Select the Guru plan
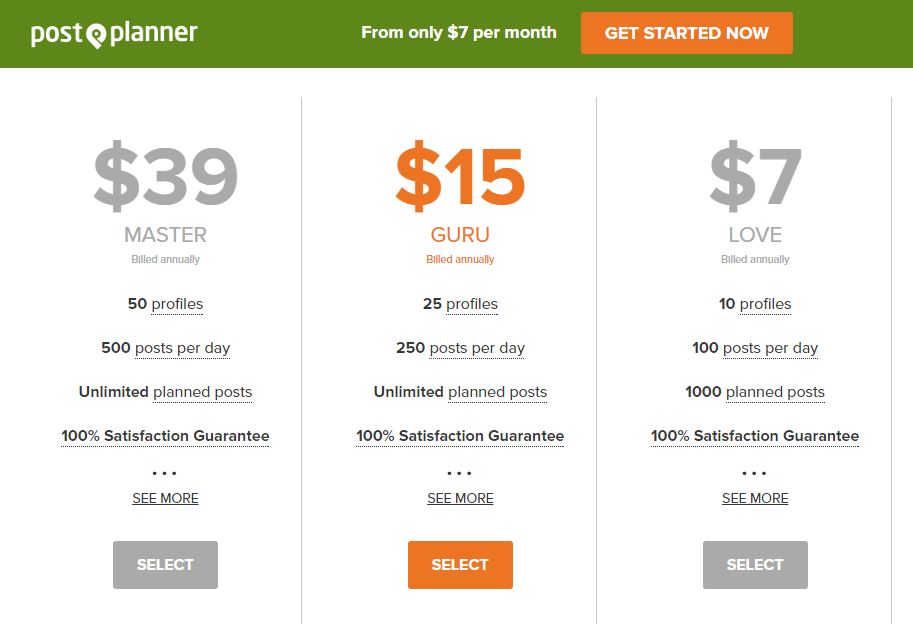Image resolution: width=913 pixels, height=624 pixels. tap(460, 565)
